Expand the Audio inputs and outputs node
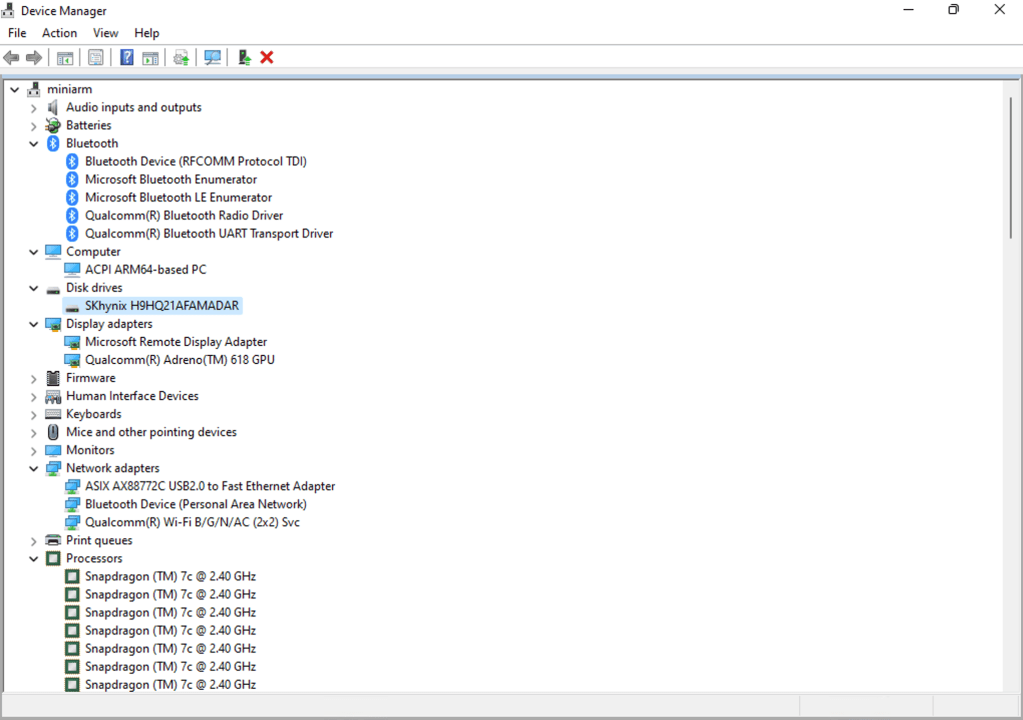This screenshot has height=720, width=1023. coord(34,108)
